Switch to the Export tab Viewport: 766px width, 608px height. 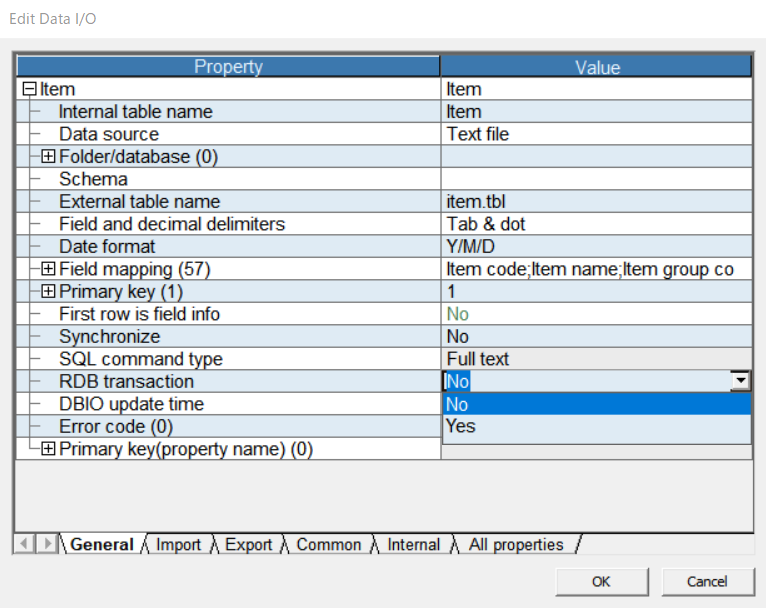pyautogui.click(x=248, y=545)
